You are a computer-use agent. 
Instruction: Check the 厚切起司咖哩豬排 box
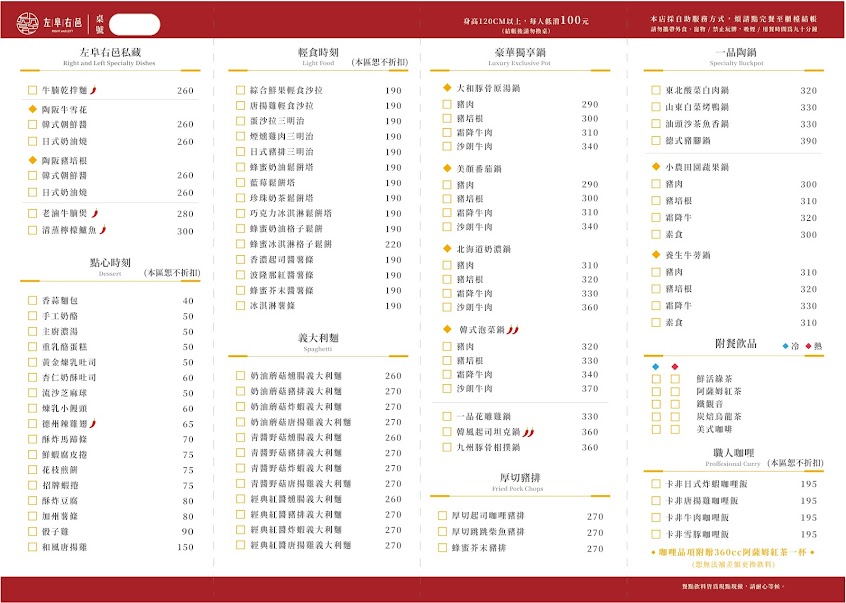click(442, 516)
